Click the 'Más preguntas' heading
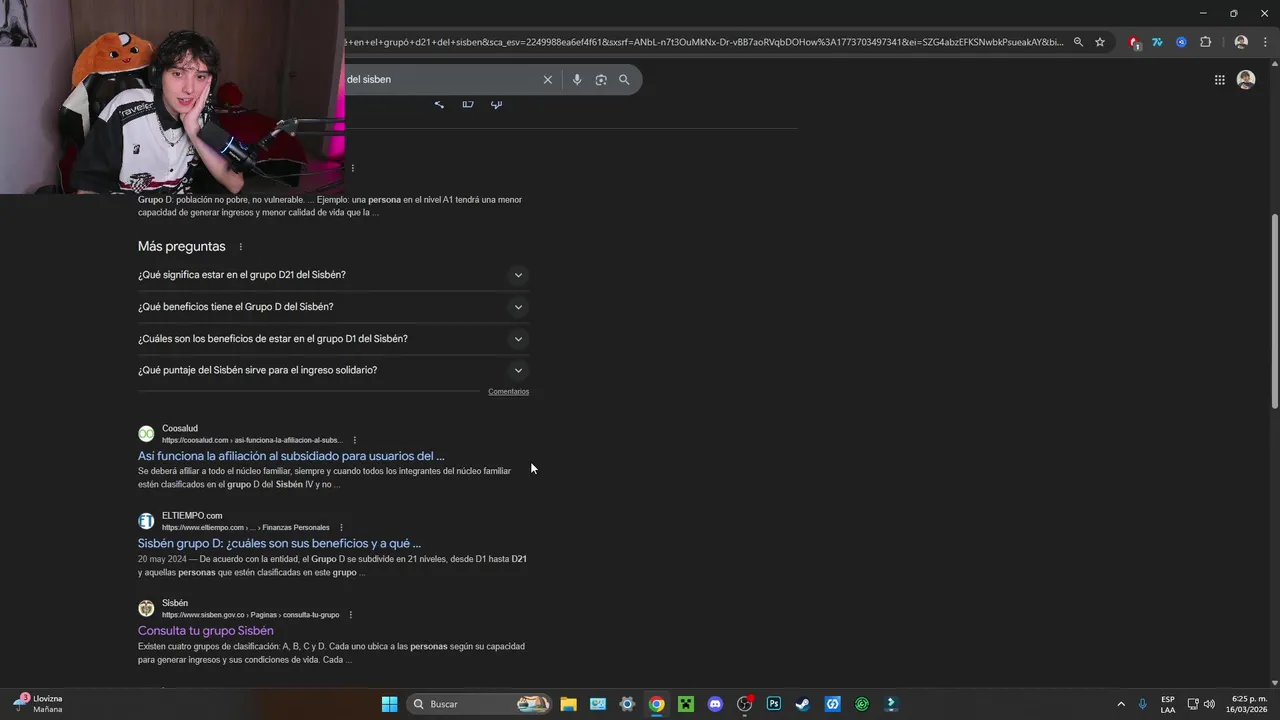Viewport: 1280px width, 720px height. pyautogui.click(x=182, y=247)
